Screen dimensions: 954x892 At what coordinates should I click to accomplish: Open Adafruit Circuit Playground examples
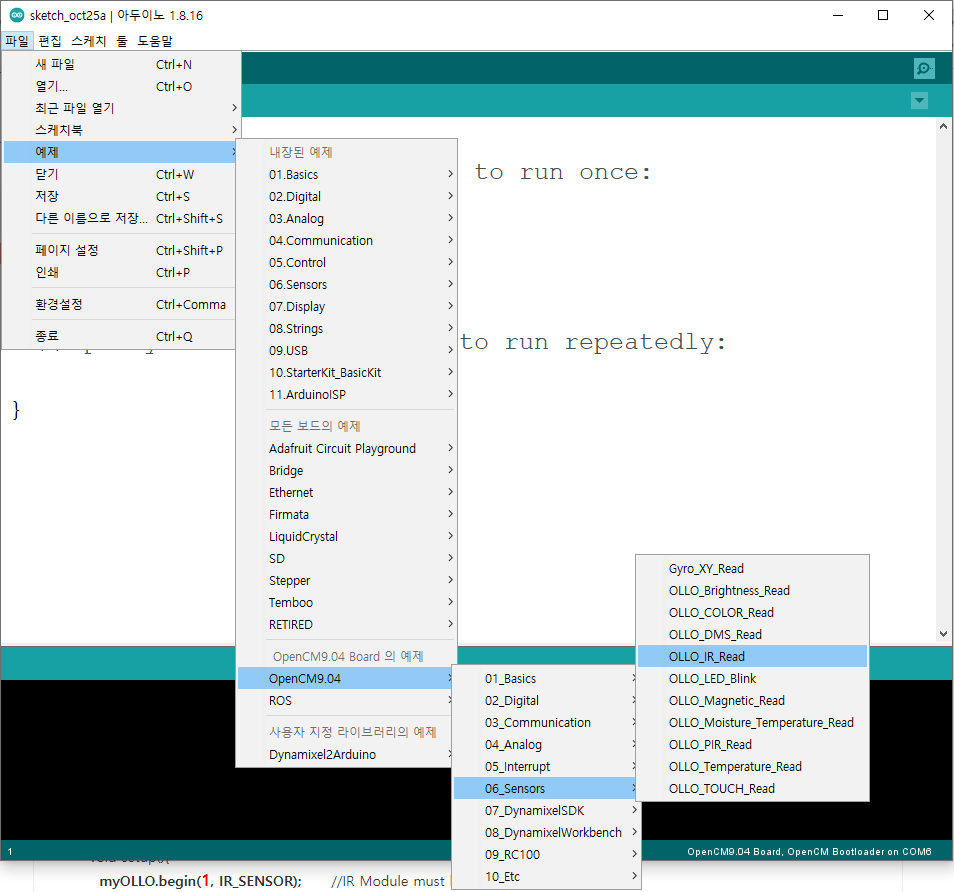[346, 448]
